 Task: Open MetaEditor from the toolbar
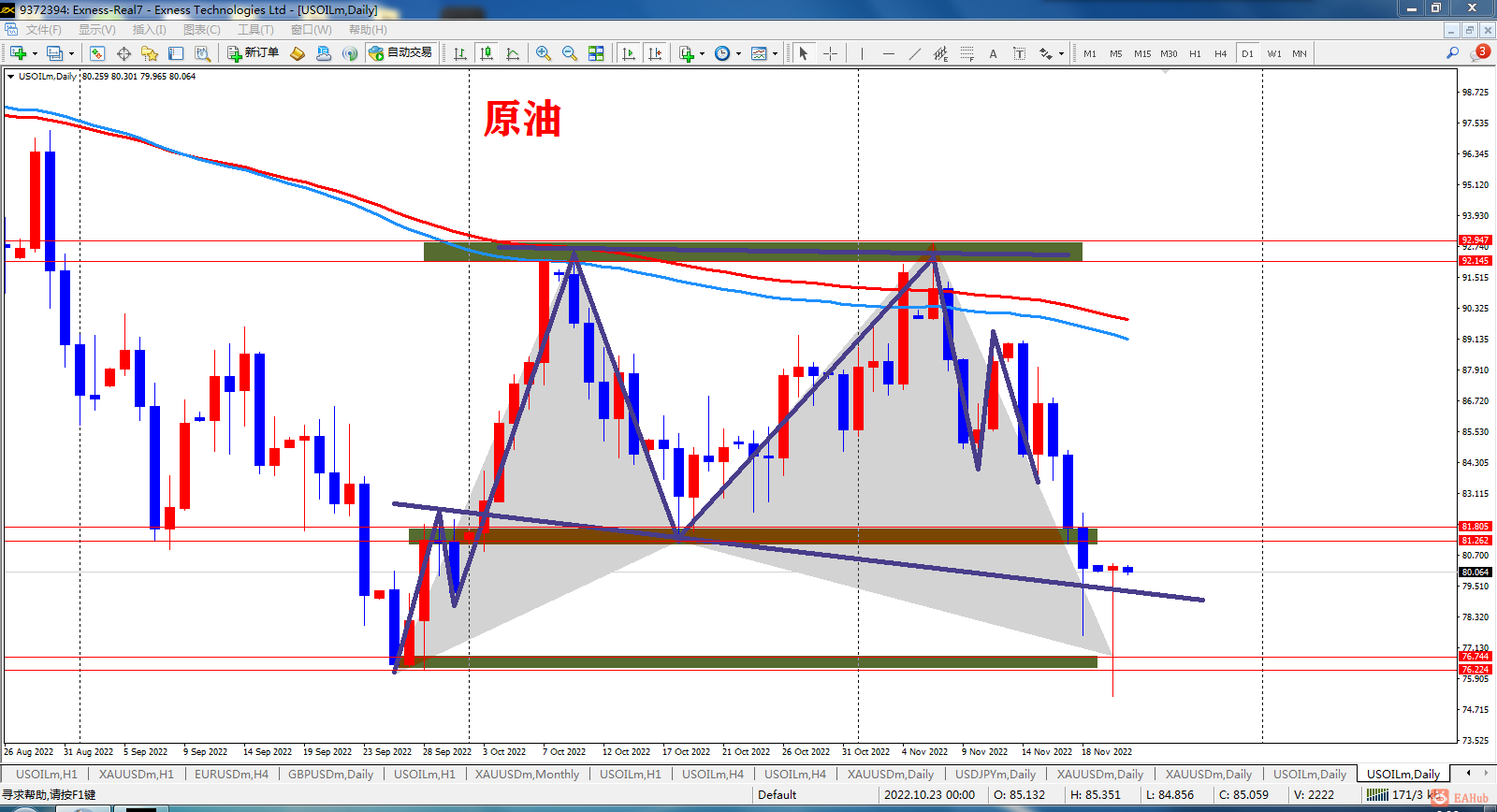pyautogui.click(x=298, y=53)
